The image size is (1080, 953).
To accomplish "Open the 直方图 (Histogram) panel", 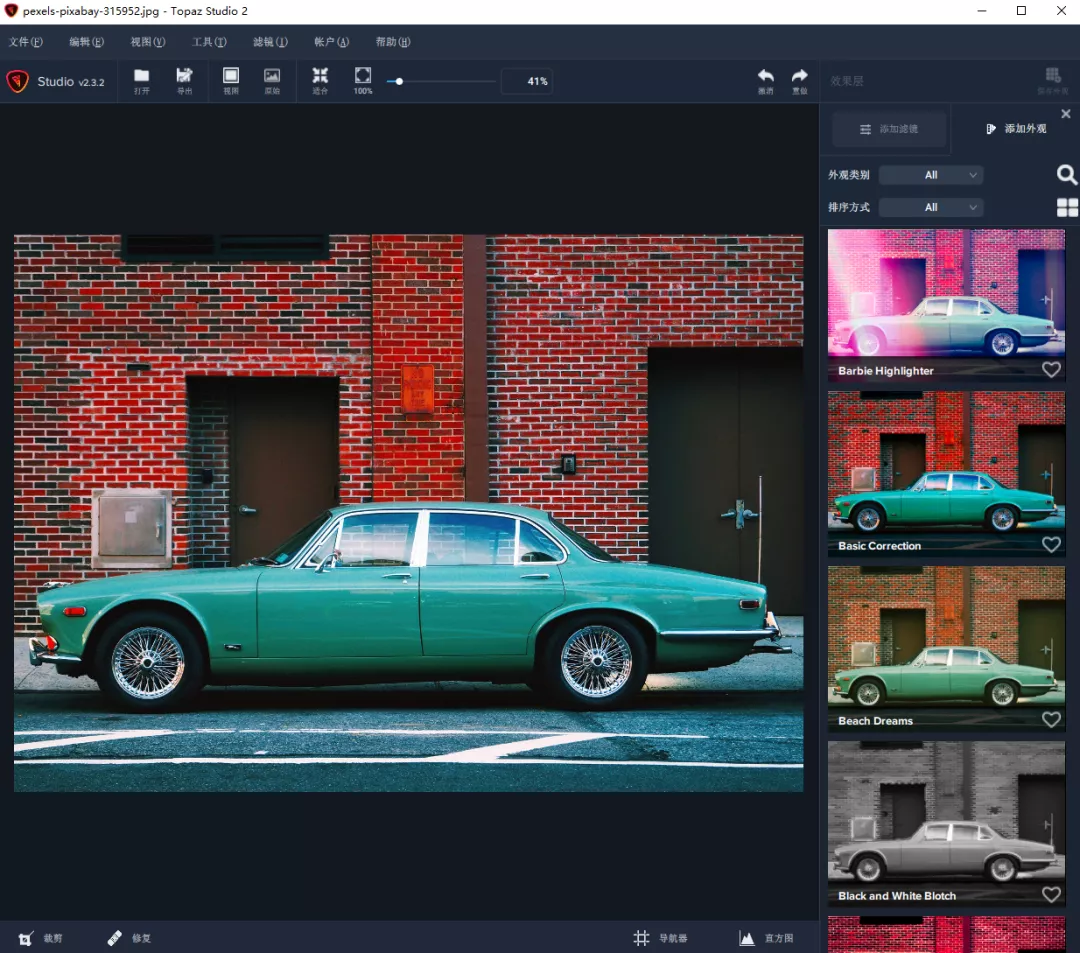I will tap(766, 938).
